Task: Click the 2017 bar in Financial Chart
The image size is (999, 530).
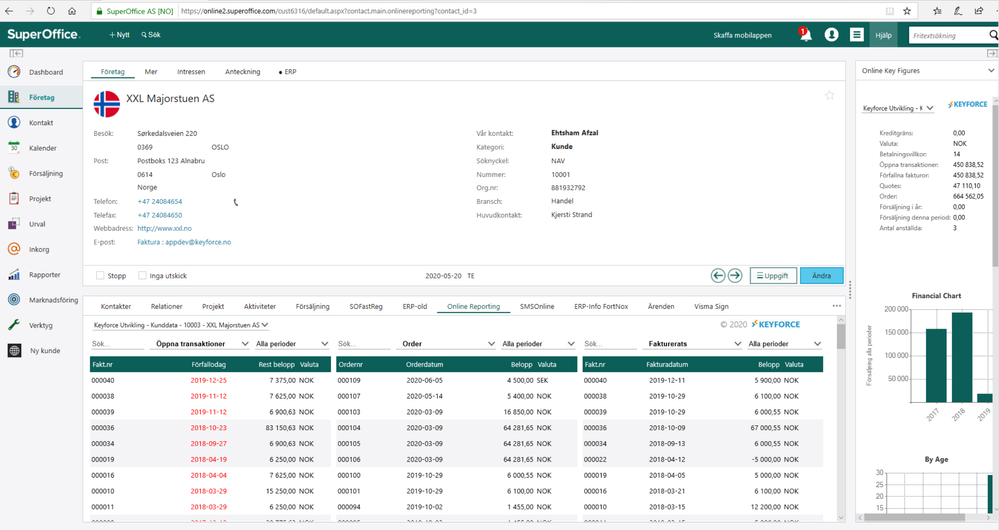Action: [936, 365]
